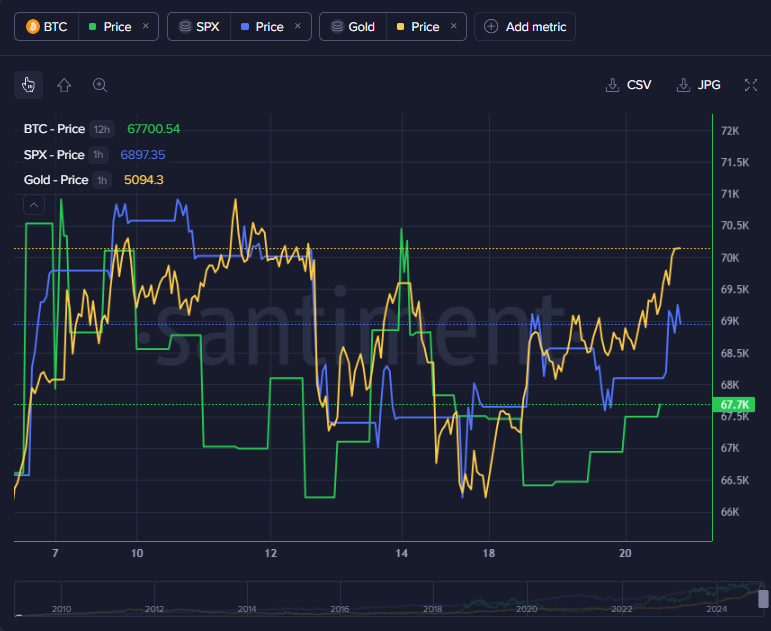Select the Gold Price metric tab
The height and width of the screenshot is (631, 771).
click(424, 27)
